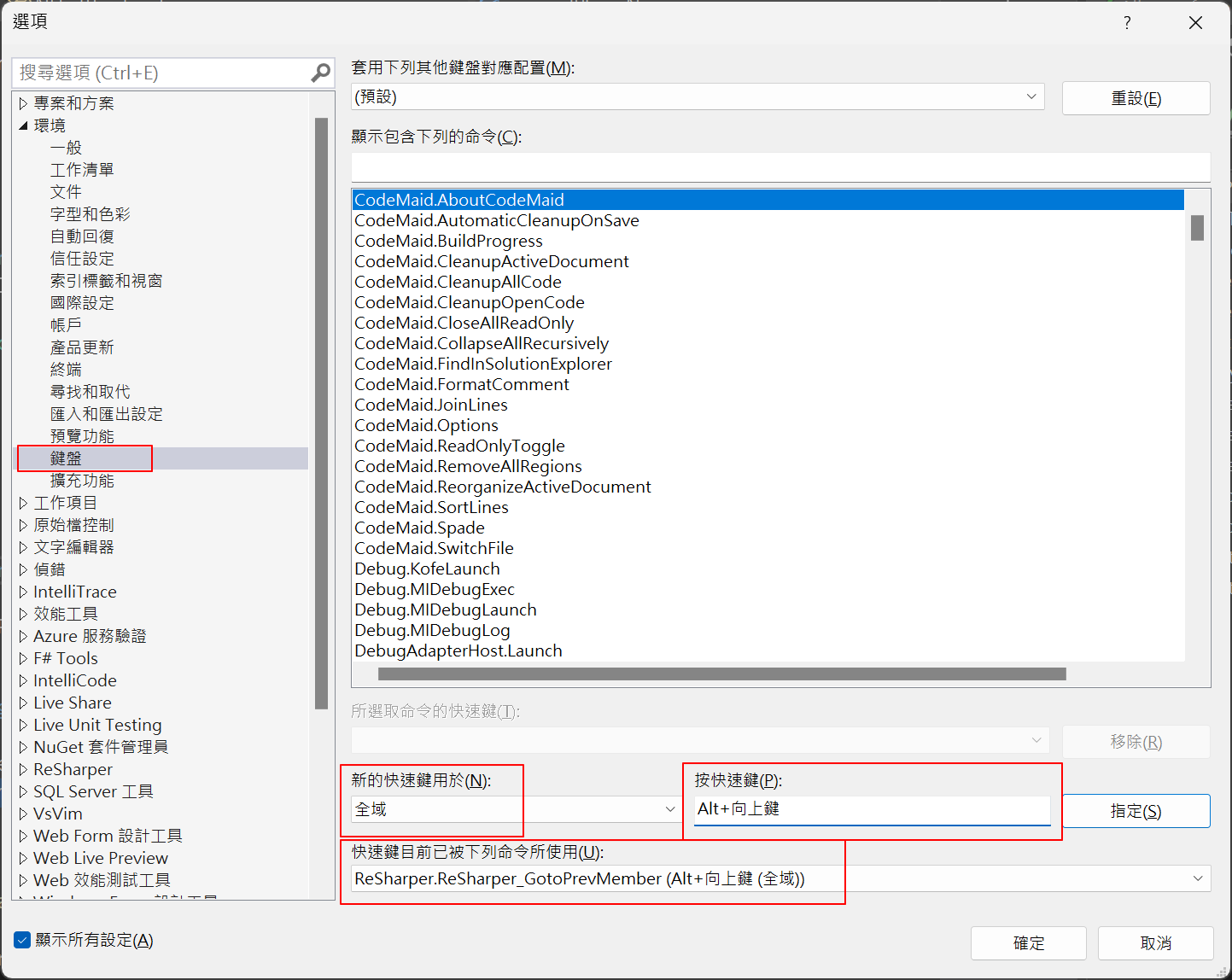Expand the VsVim options node
This screenshot has height=980, width=1232.
click(x=23, y=814)
